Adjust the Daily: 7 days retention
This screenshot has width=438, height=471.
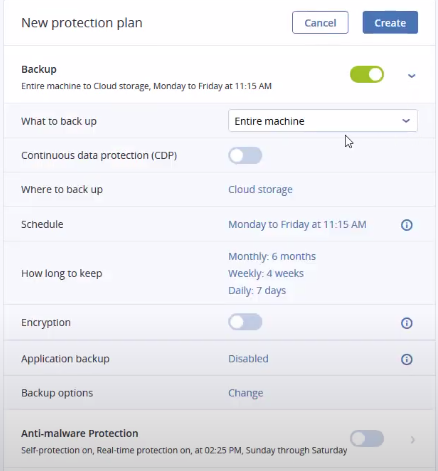[x=257, y=290]
